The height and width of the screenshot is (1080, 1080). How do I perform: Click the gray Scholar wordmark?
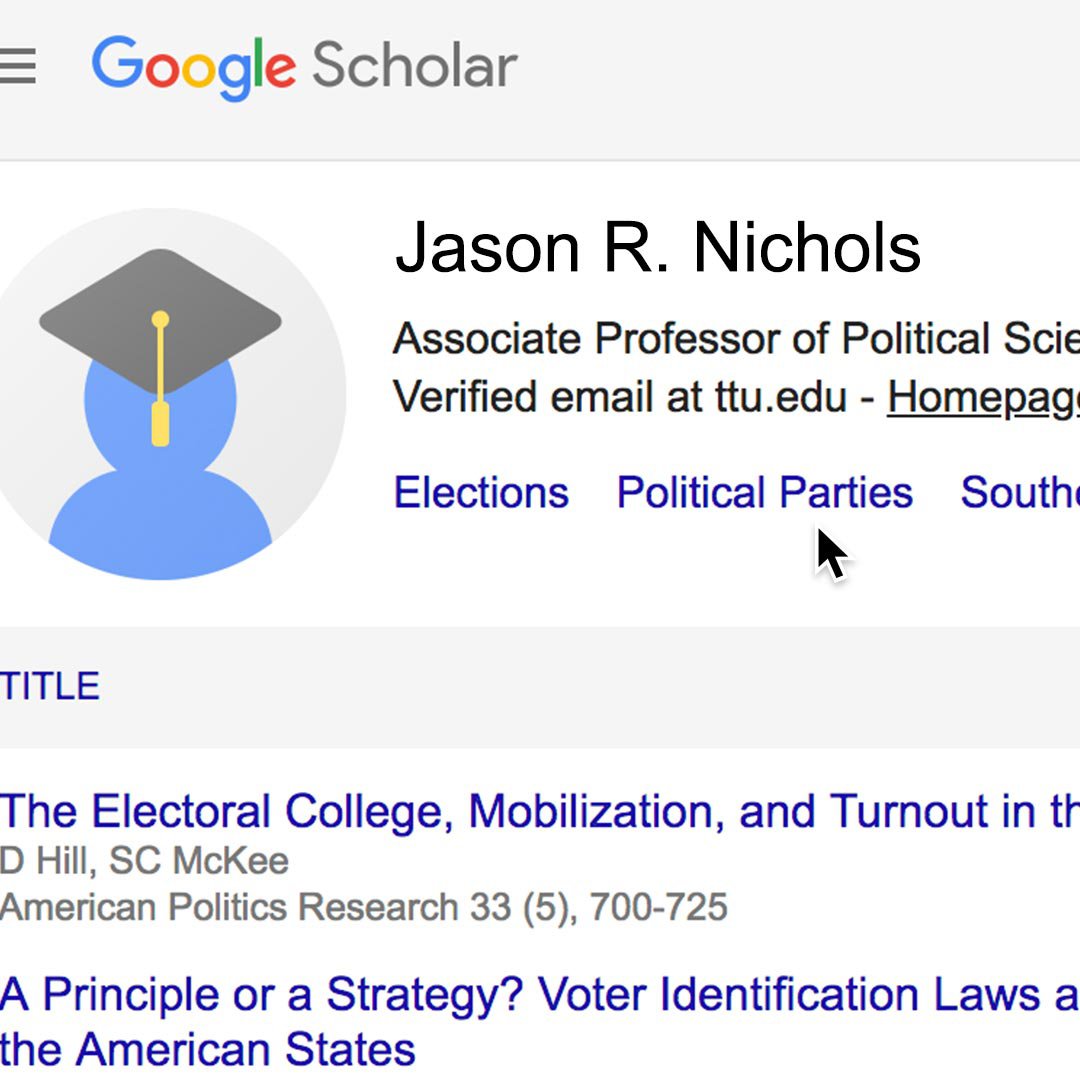pos(415,65)
